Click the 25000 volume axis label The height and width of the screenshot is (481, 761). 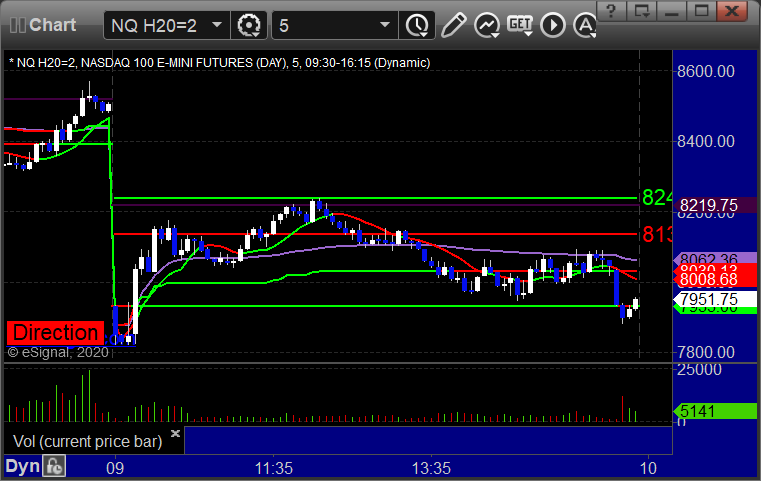(699, 369)
